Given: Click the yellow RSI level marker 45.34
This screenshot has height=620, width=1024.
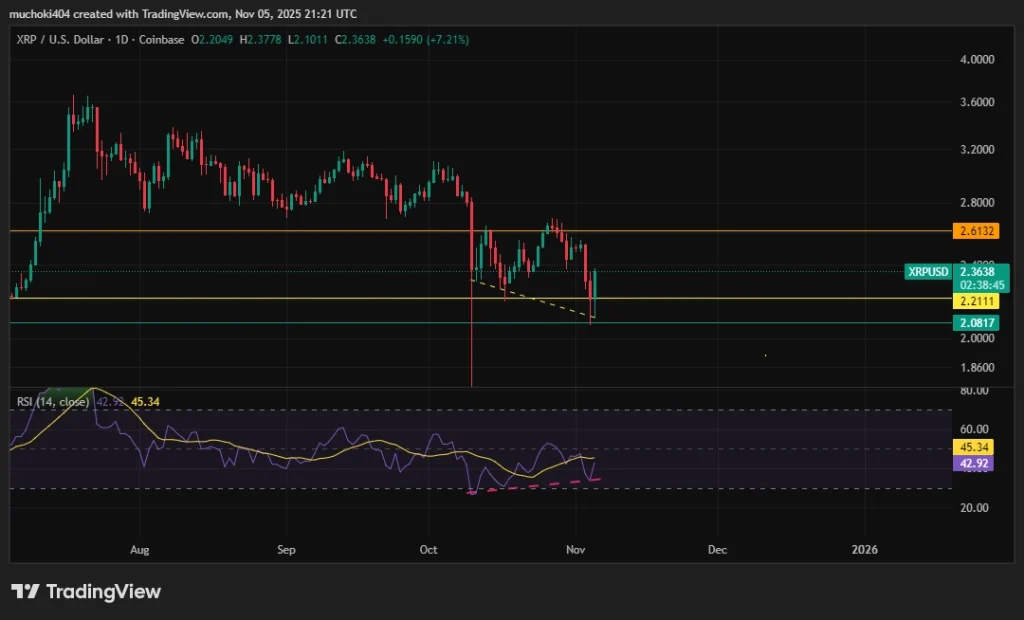Looking at the screenshot, I should tap(972, 447).
